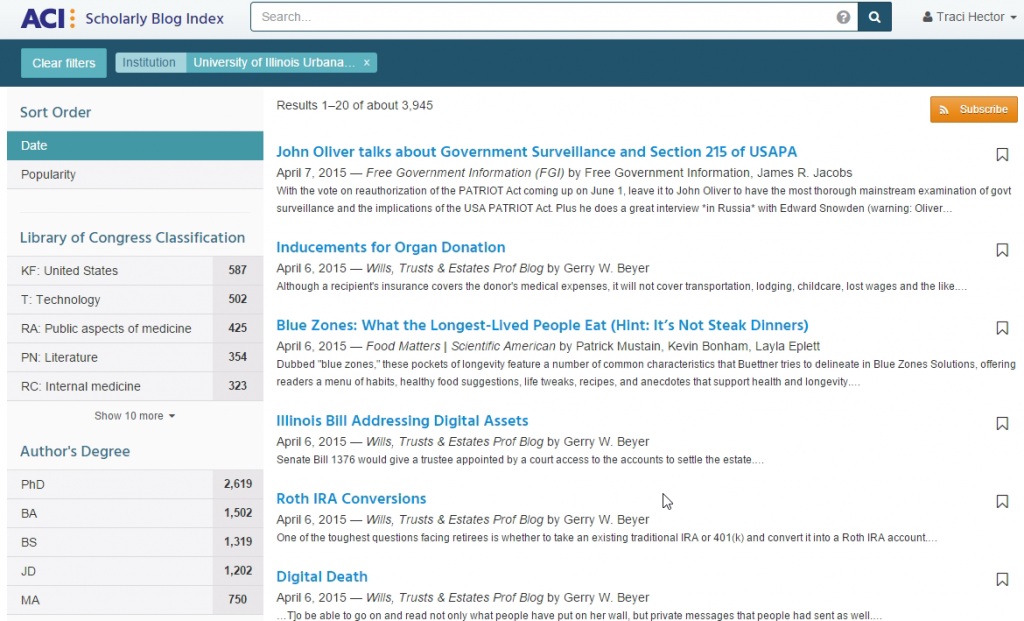Image resolution: width=1024 pixels, height=621 pixels.
Task: Open Inducements for Organ Donation post
Action: [x=391, y=247]
